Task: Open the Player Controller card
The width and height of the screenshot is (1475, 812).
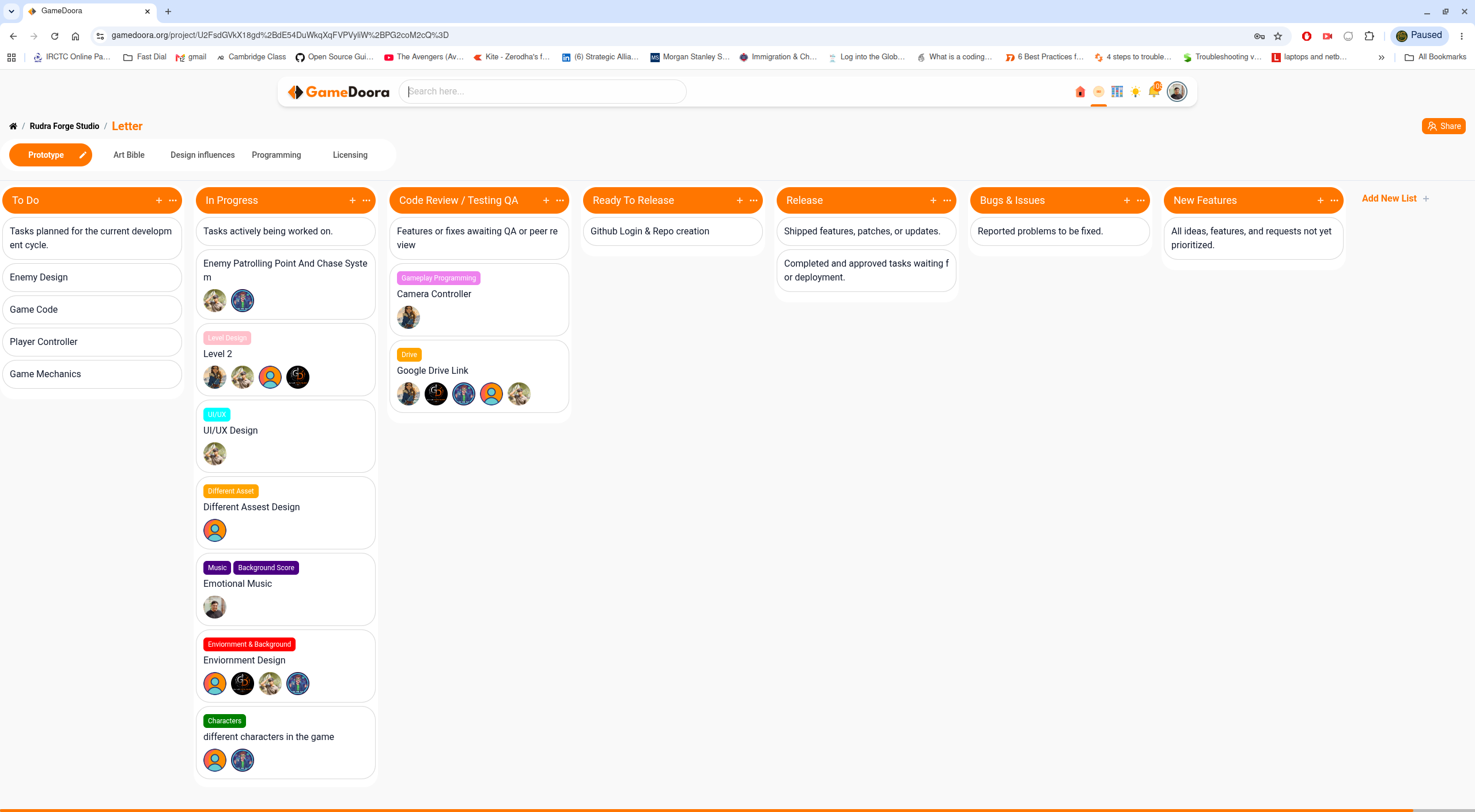Action: [x=92, y=342]
